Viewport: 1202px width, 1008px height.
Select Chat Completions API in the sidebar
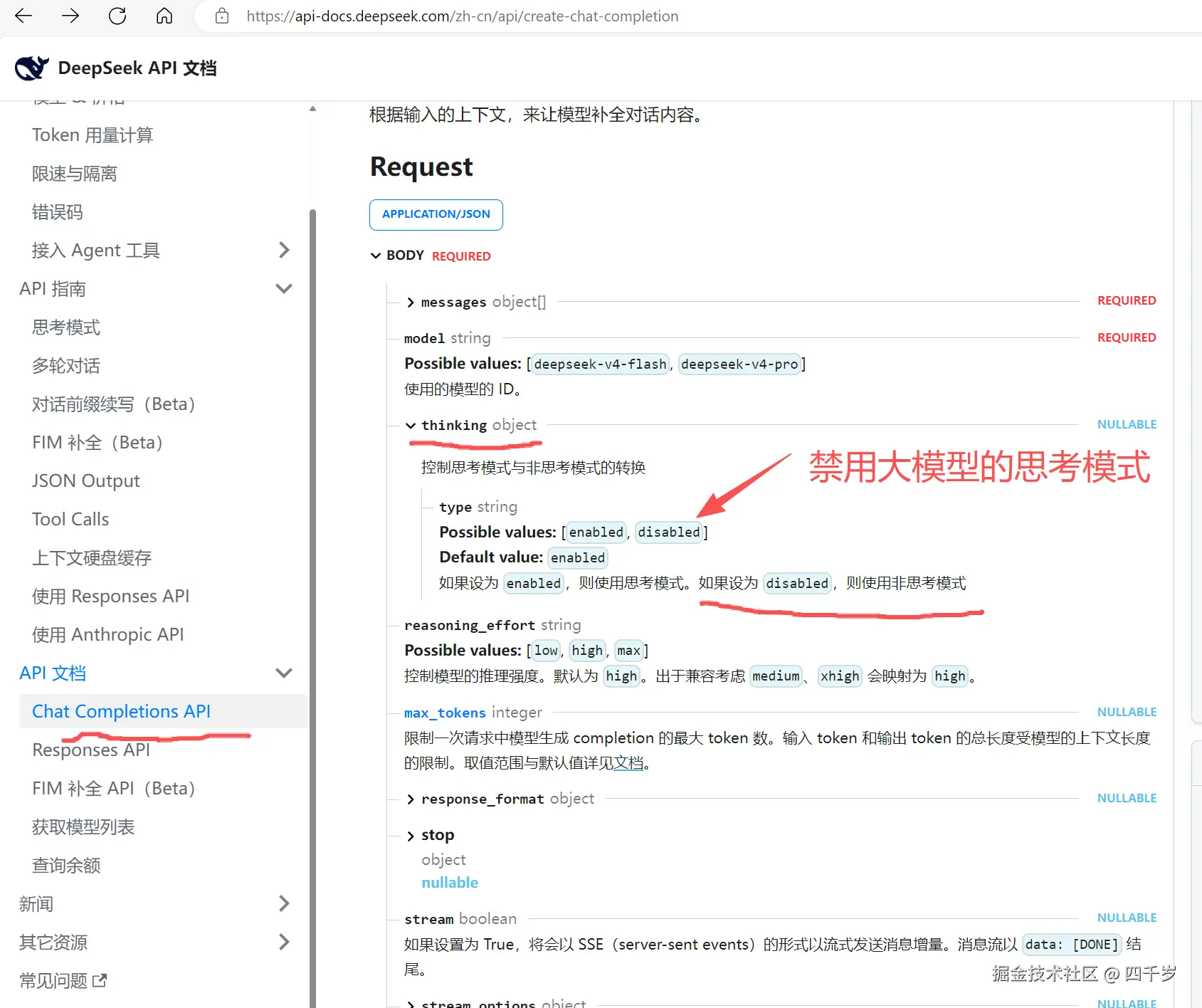click(163, 711)
